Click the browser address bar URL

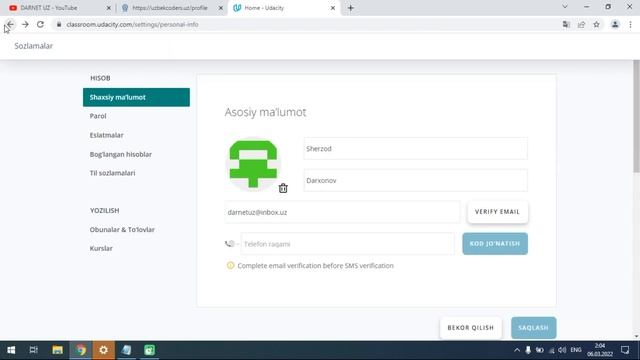(x=132, y=24)
